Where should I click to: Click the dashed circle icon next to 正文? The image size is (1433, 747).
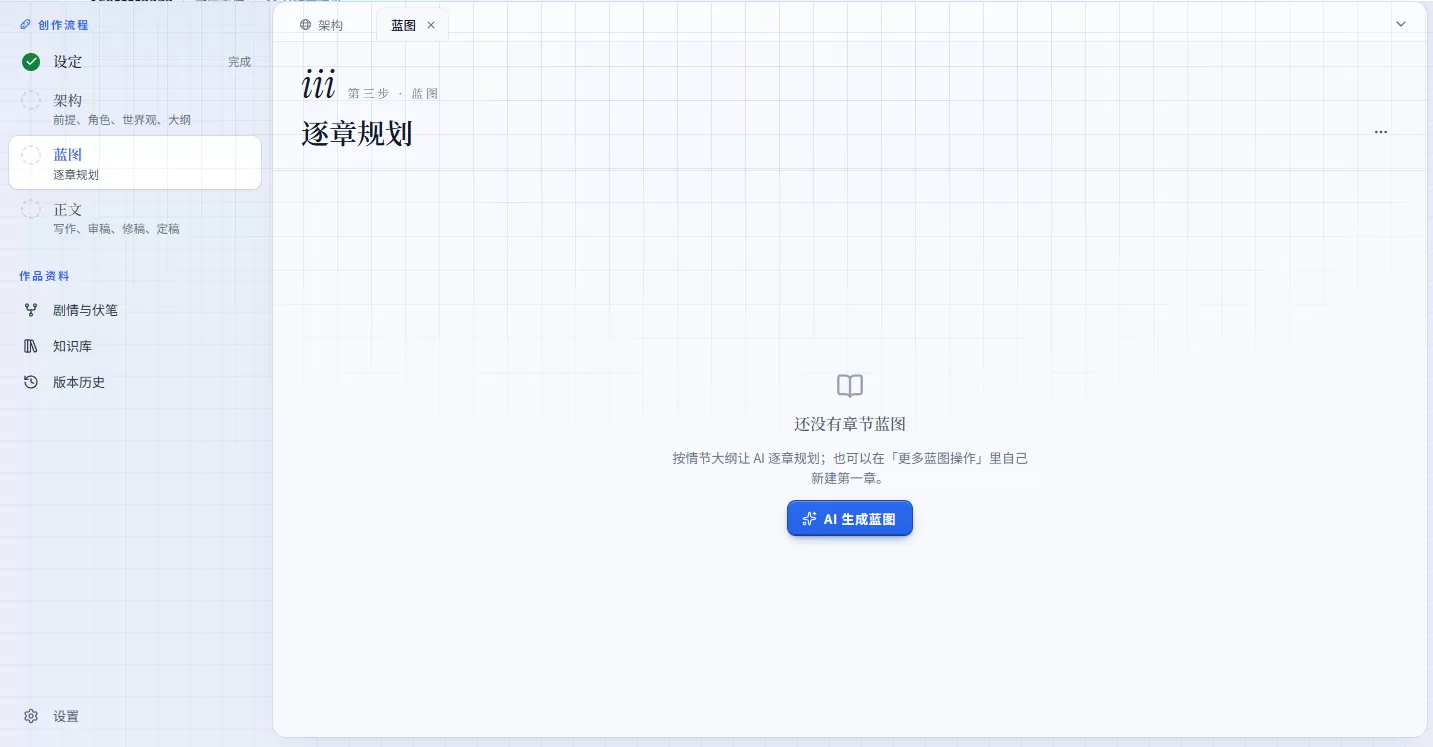click(x=31, y=210)
